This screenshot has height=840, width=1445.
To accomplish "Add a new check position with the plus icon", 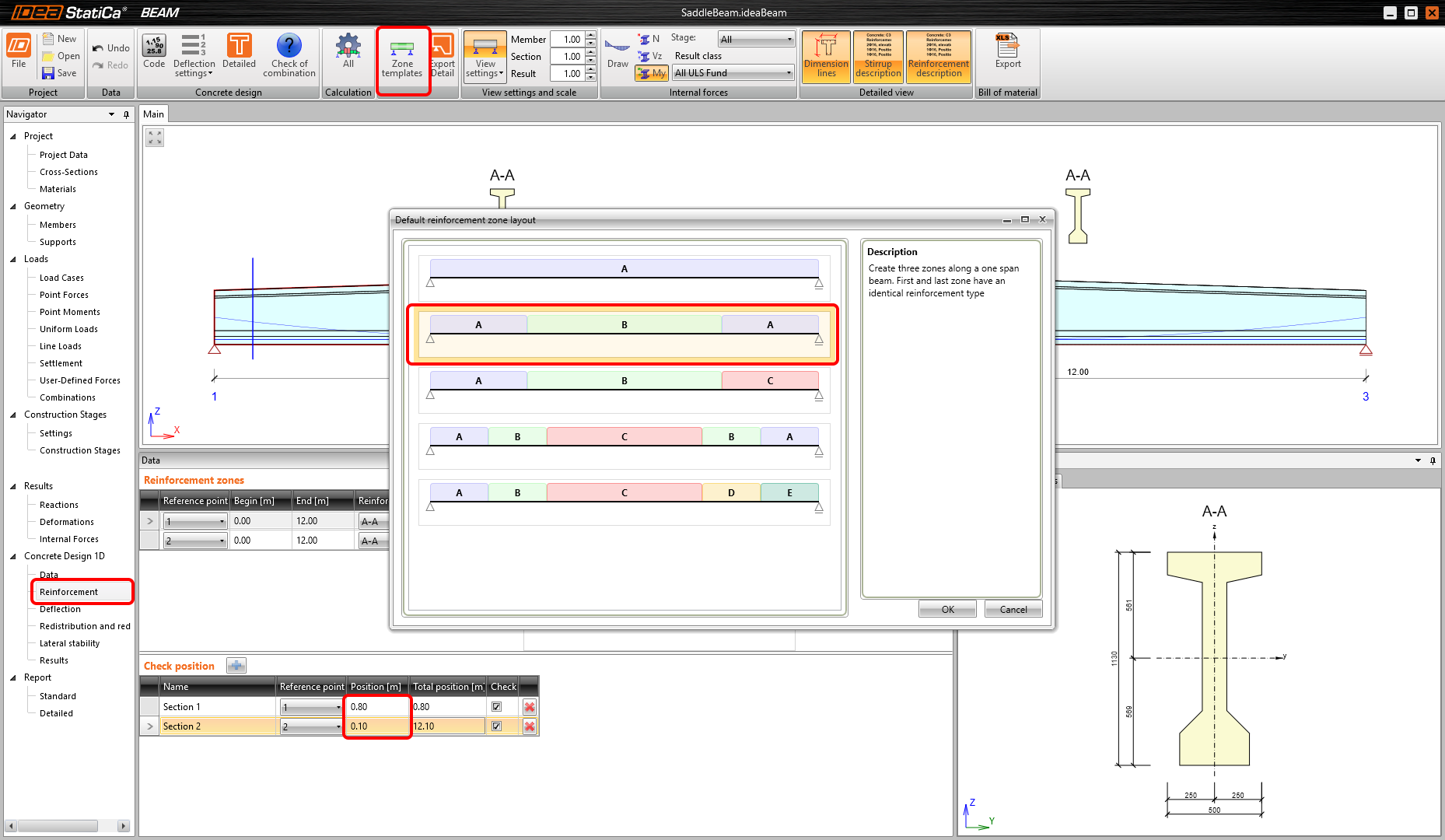I will pos(236,666).
